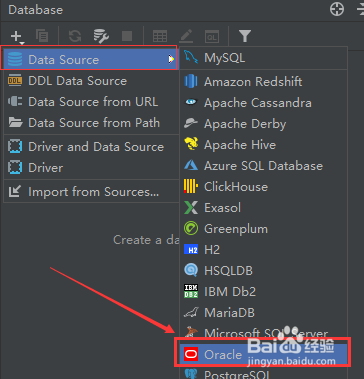Choose Apache Cassandra data source
Viewport: 364px width, 379px height.
pyautogui.click(x=264, y=103)
